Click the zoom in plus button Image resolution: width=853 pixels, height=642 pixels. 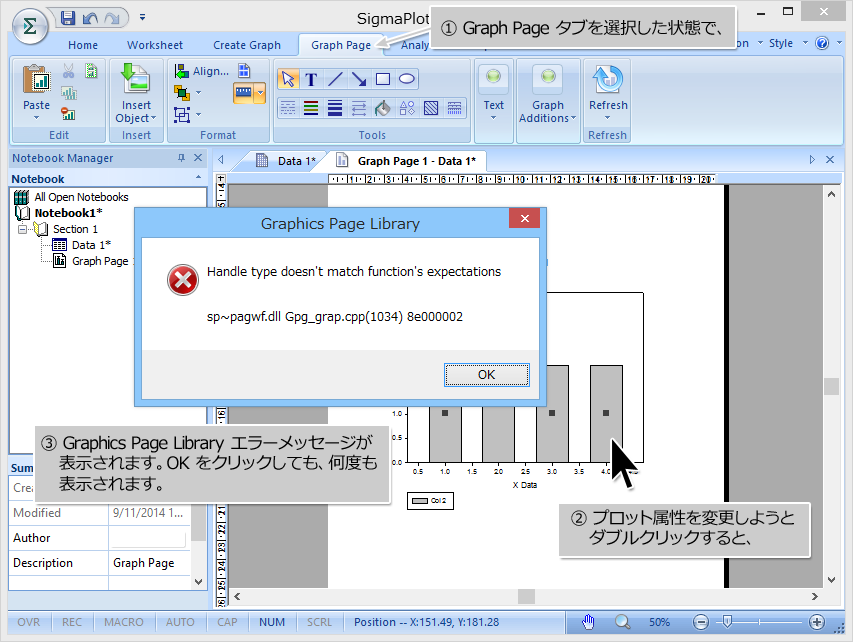click(x=817, y=622)
